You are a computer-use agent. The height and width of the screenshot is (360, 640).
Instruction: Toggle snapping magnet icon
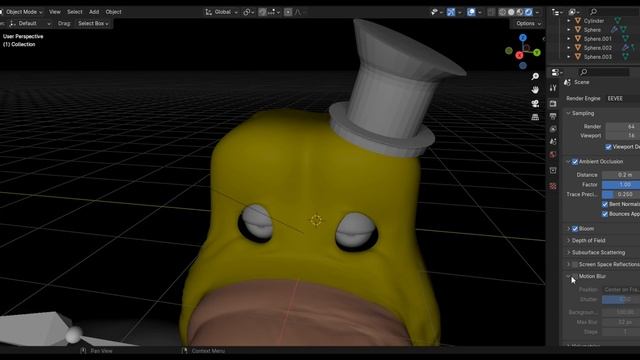click(262, 12)
